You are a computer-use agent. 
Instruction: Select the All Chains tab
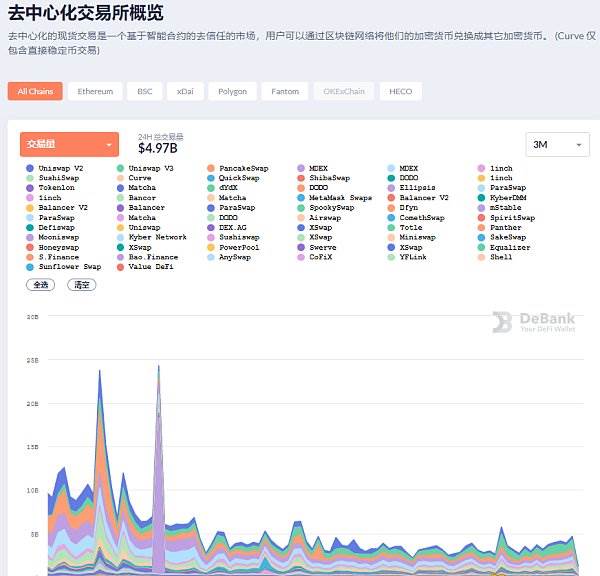click(x=35, y=91)
